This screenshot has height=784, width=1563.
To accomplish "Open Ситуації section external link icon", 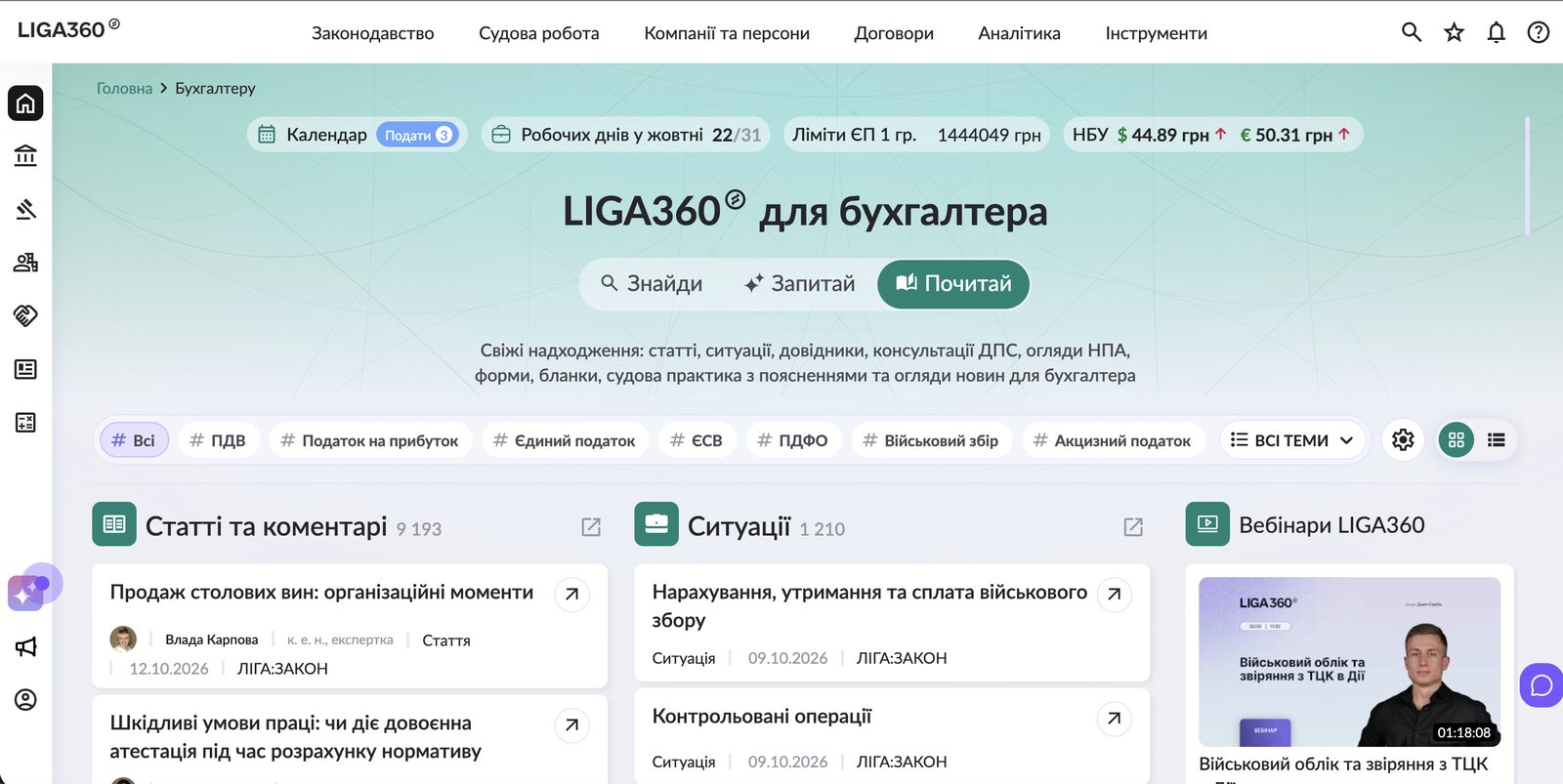I will pos(1133,527).
